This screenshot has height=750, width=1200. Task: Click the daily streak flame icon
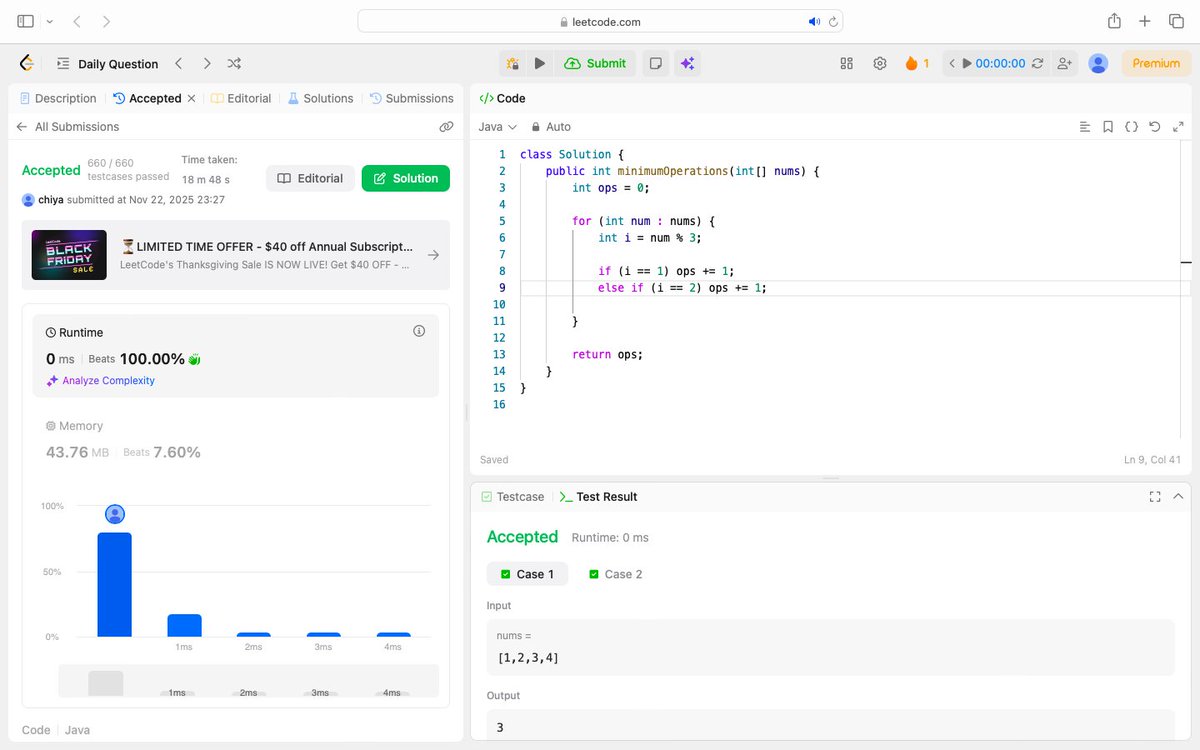pyautogui.click(x=911, y=63)
